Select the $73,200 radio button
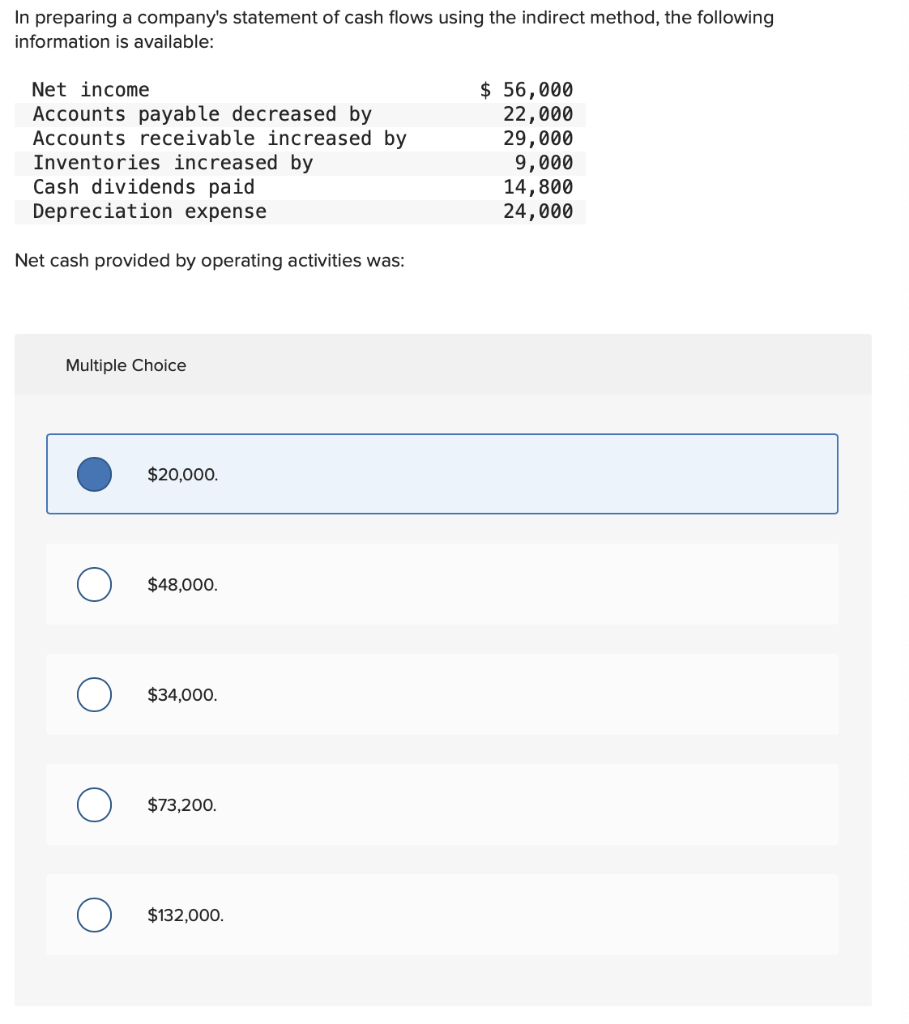 click(94, 804)
